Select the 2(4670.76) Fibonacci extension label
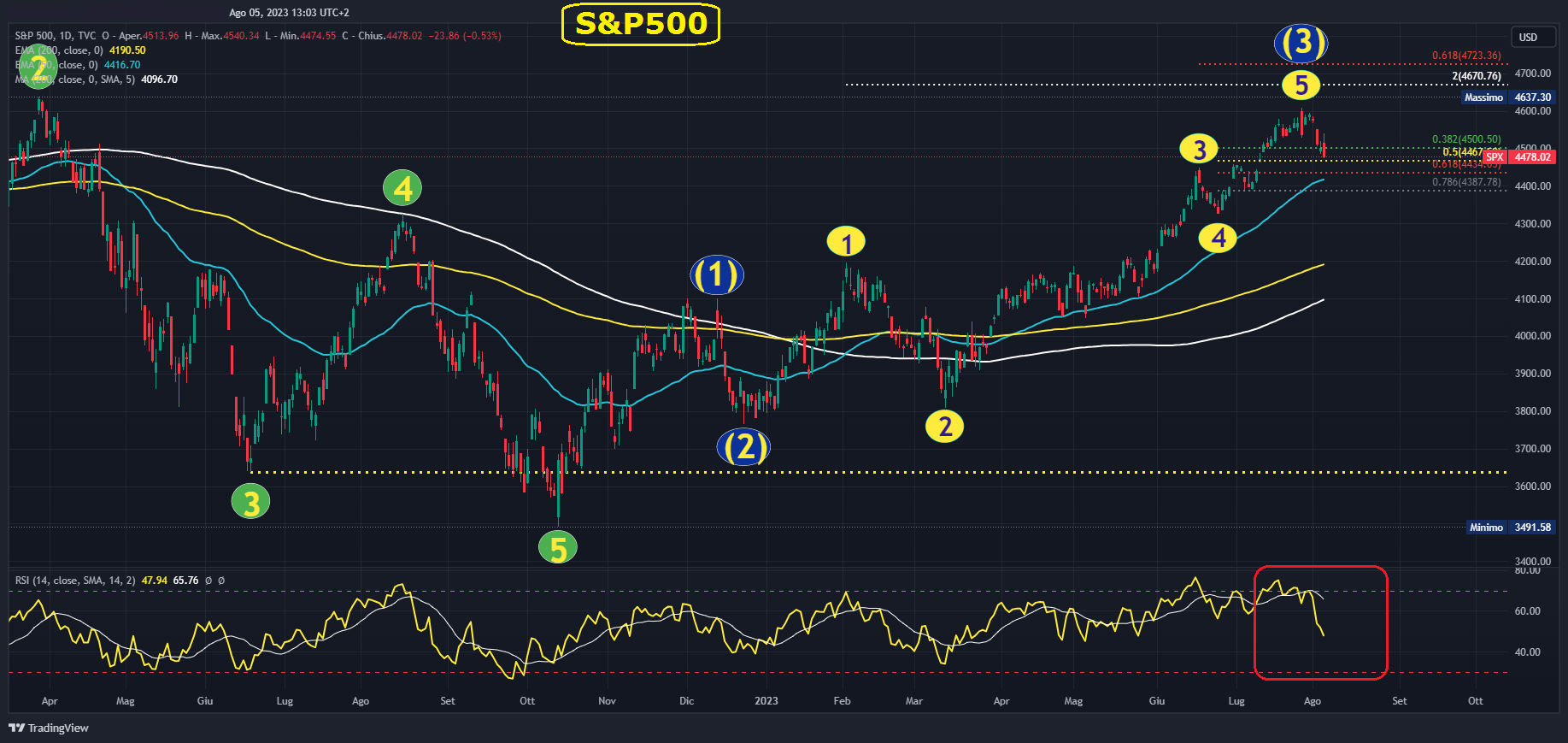Viewport: 1568px width, 743px height. click(x=1477, y=76)
